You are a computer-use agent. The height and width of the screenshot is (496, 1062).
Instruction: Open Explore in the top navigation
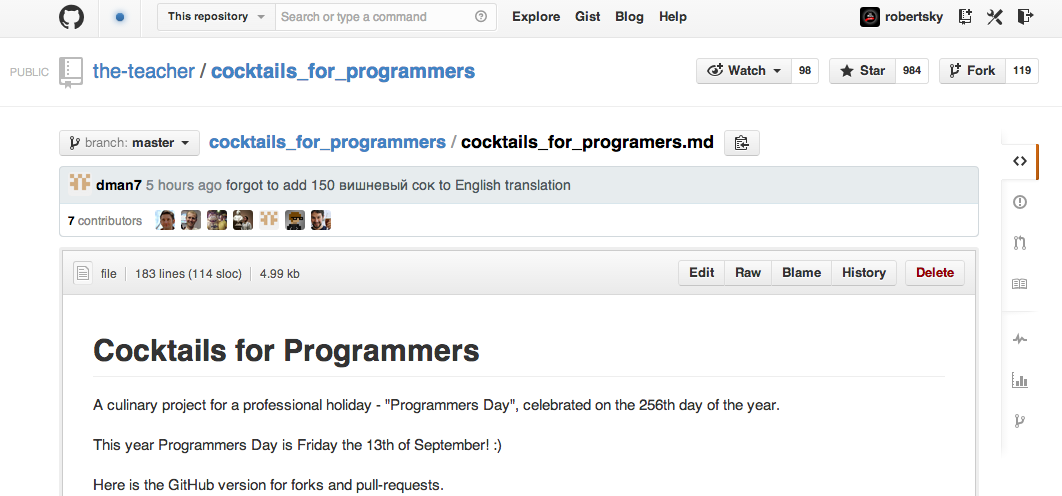tap(536, 17)
